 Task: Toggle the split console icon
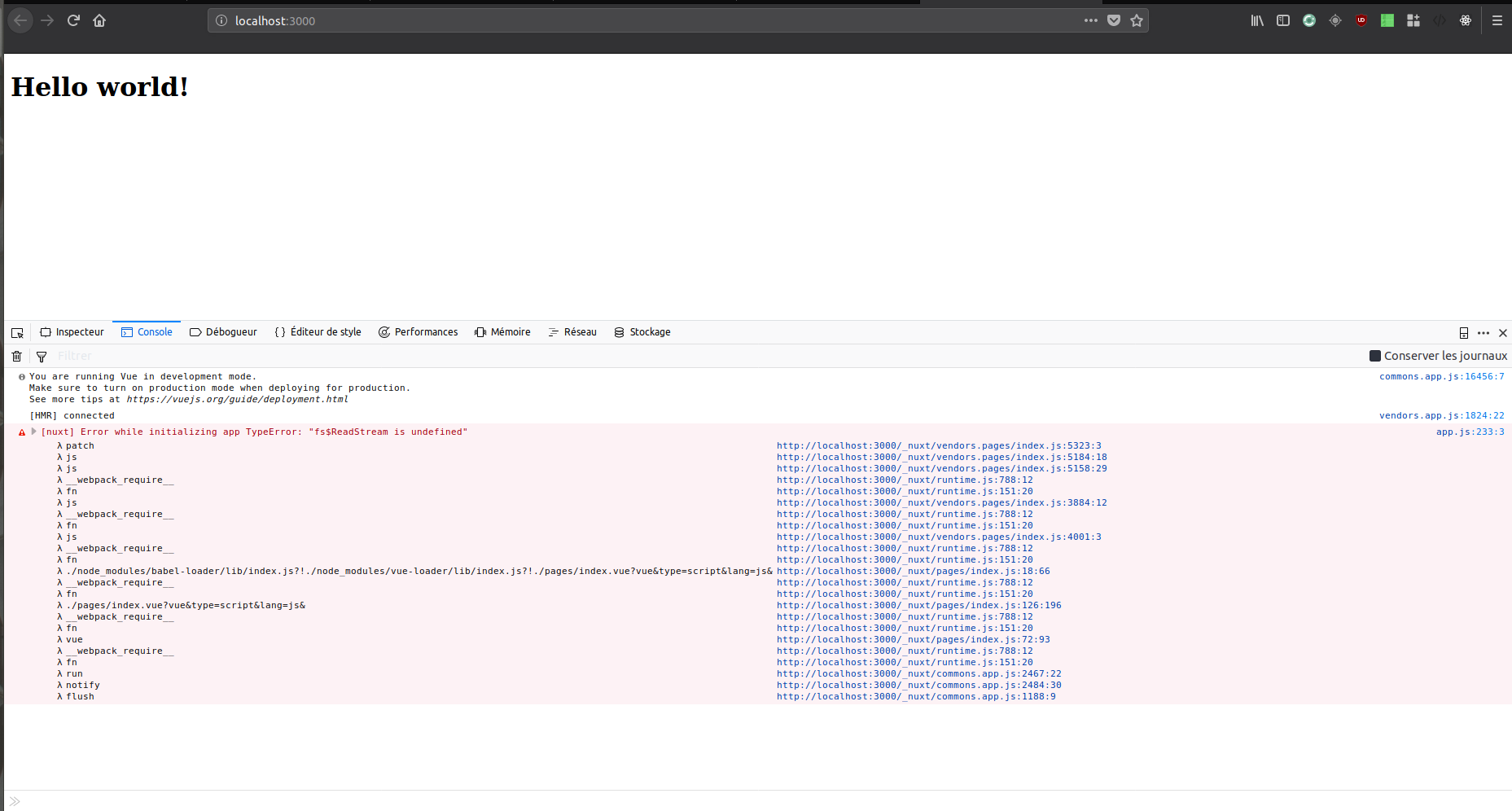point(1465,332)
